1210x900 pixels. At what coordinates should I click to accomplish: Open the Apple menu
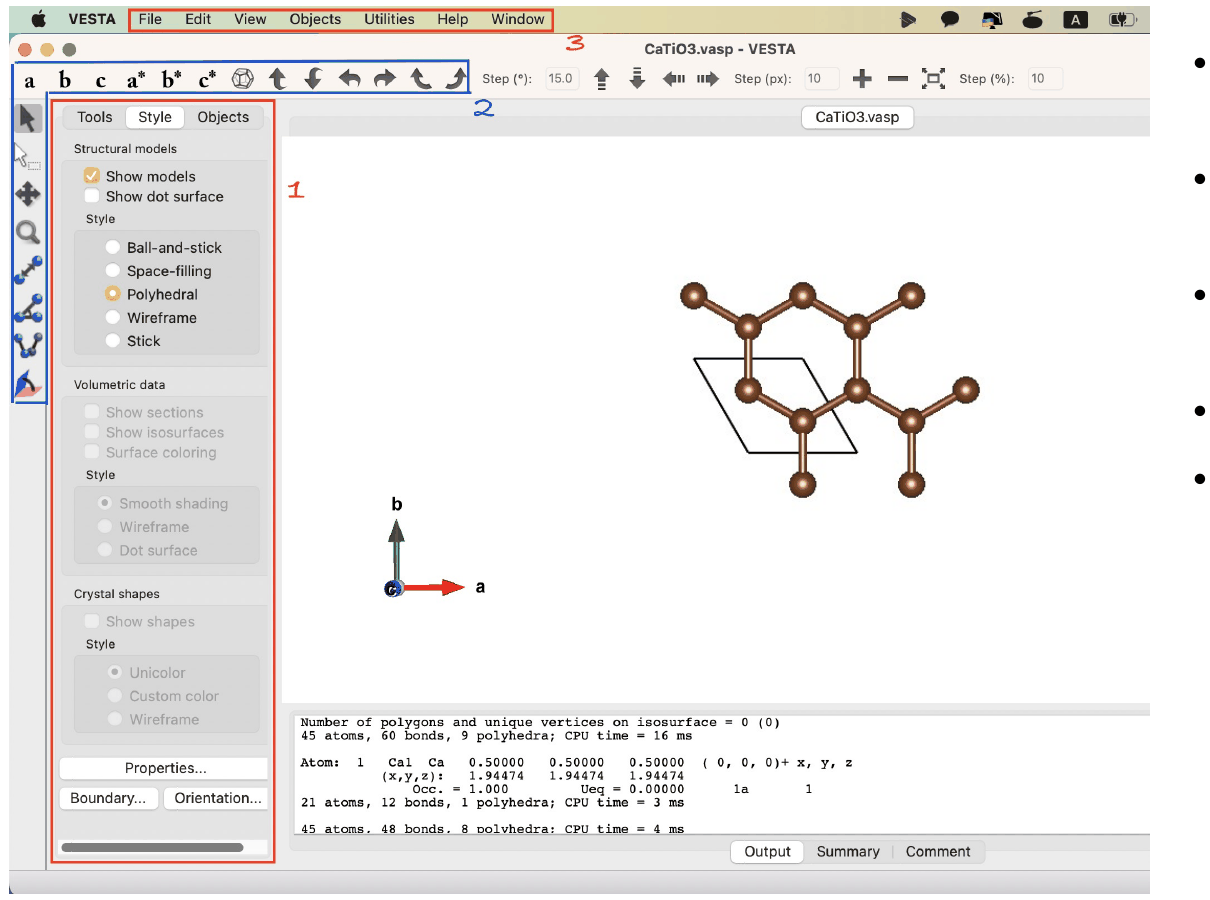coord(39,19)
